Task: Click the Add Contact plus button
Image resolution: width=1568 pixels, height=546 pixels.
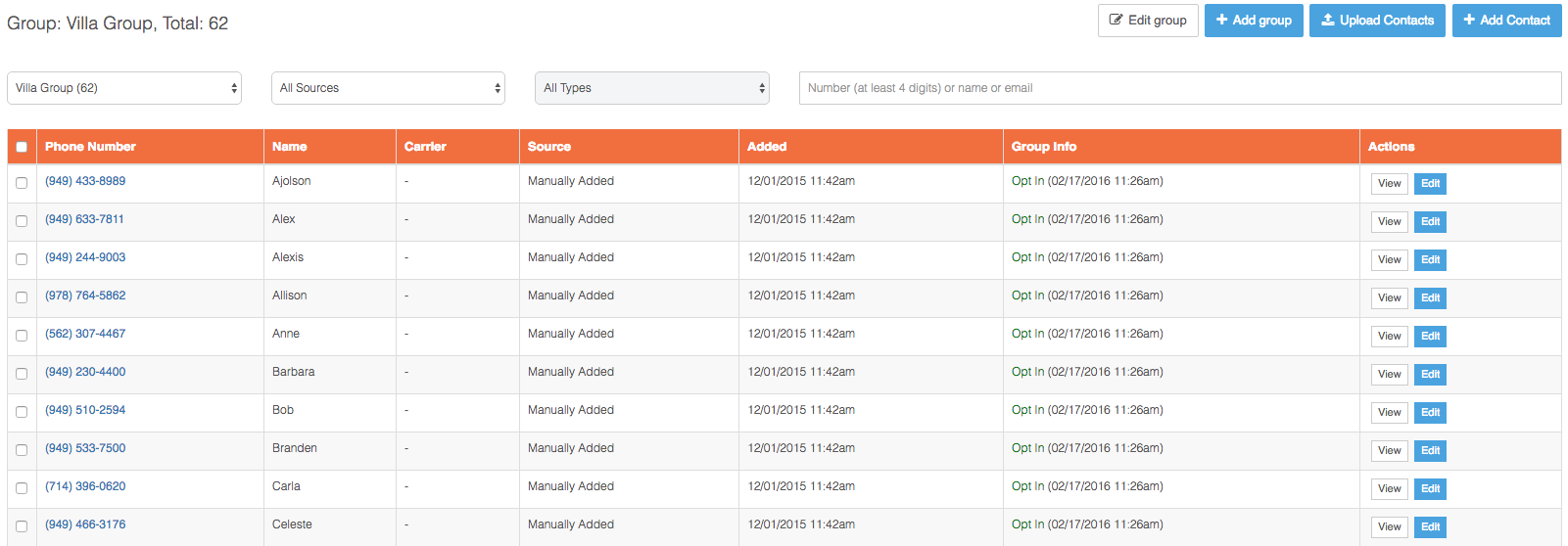Action: pos(1505,21)
